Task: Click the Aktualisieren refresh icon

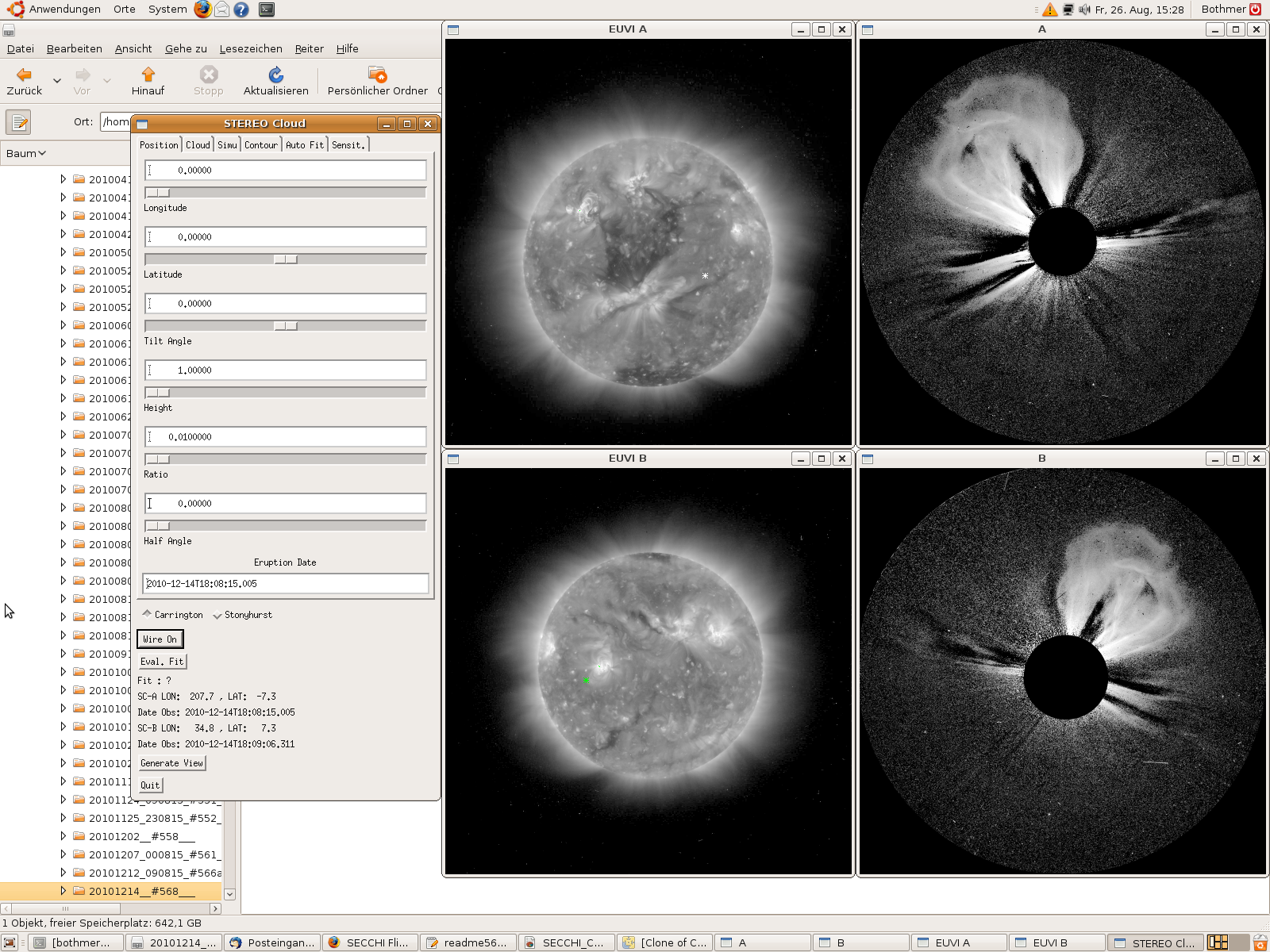Action: pos(275,75)
